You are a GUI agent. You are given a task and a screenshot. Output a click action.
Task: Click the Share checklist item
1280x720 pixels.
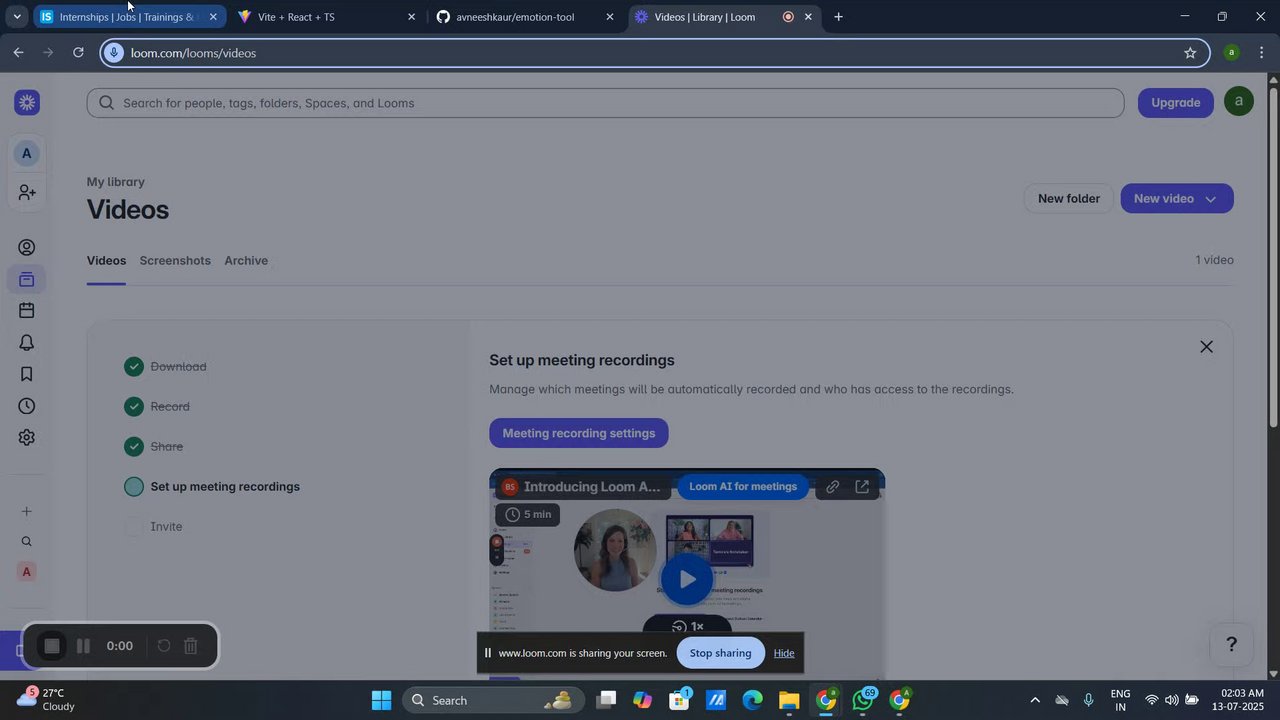(x=166, y=447)
